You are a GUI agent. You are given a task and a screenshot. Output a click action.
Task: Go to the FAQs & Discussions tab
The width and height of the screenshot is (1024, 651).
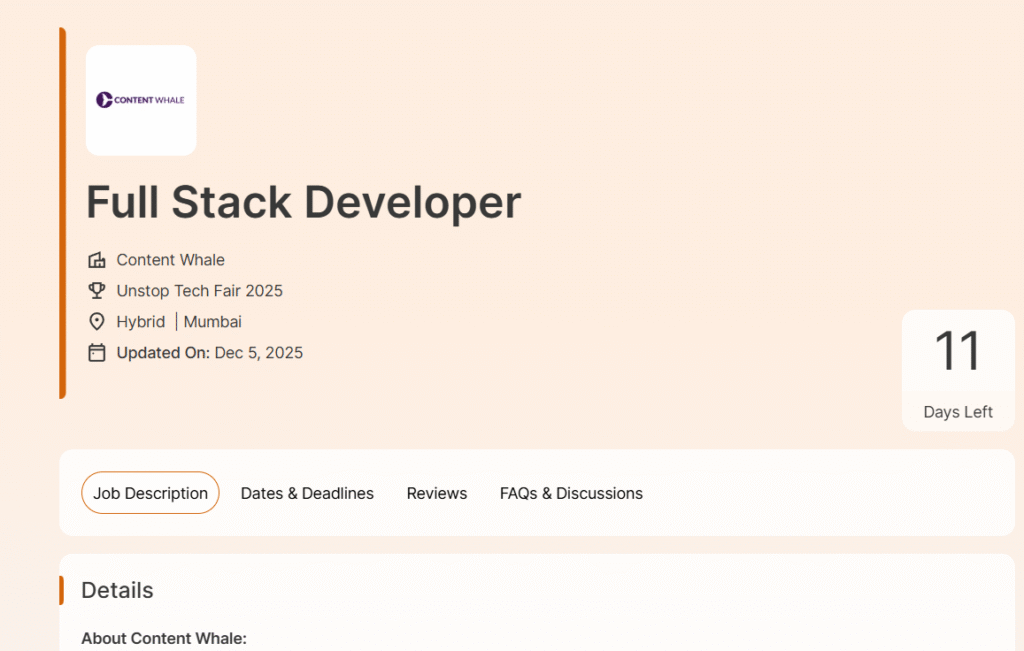click(x=571, y=493)
